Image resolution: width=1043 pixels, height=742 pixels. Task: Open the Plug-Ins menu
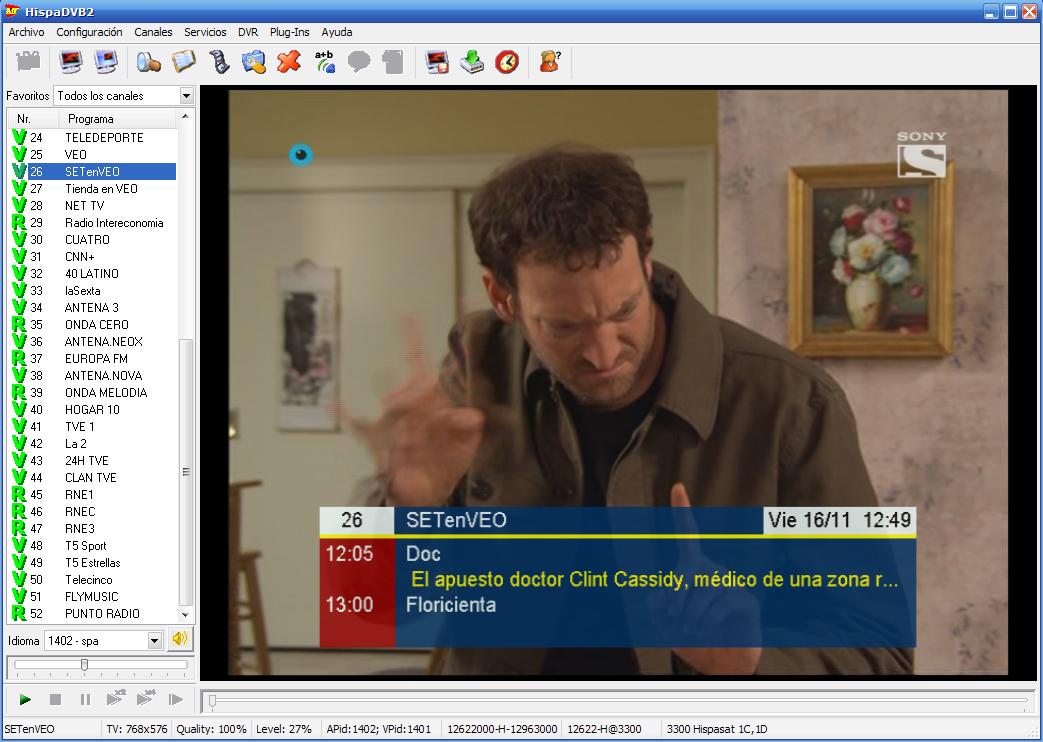289,32
